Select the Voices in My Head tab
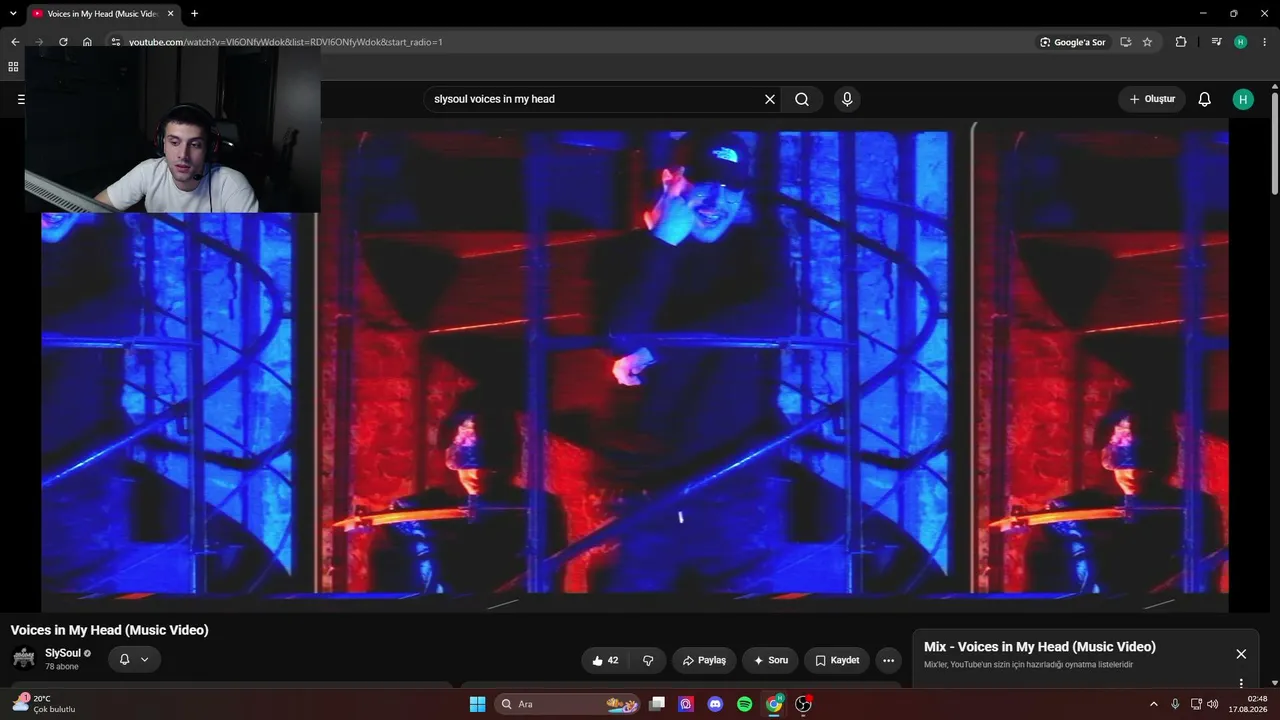Screen dimensions: 1280x720 [103, 14]
